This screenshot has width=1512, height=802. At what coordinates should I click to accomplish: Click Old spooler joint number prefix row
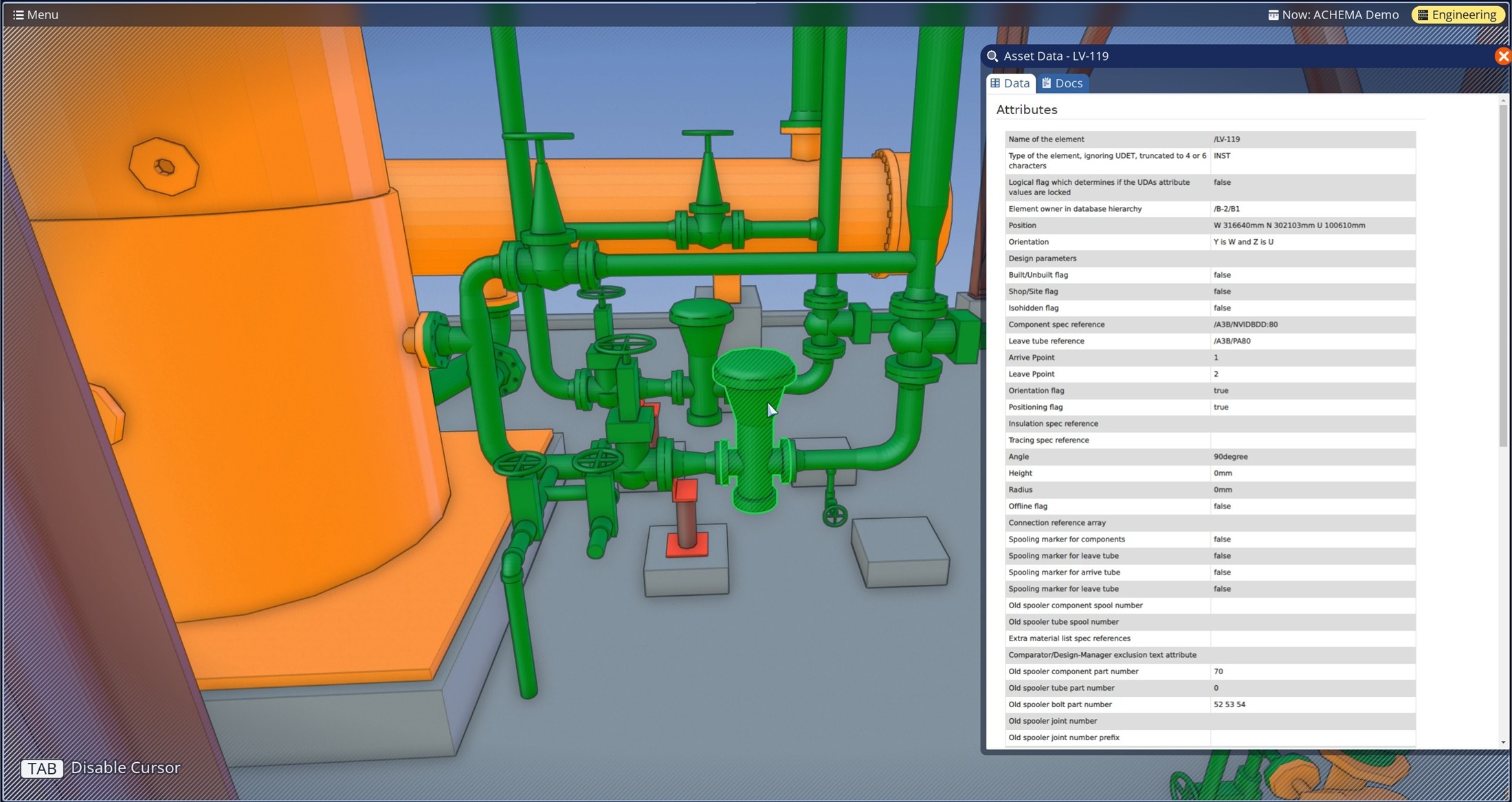point(1210,737)
